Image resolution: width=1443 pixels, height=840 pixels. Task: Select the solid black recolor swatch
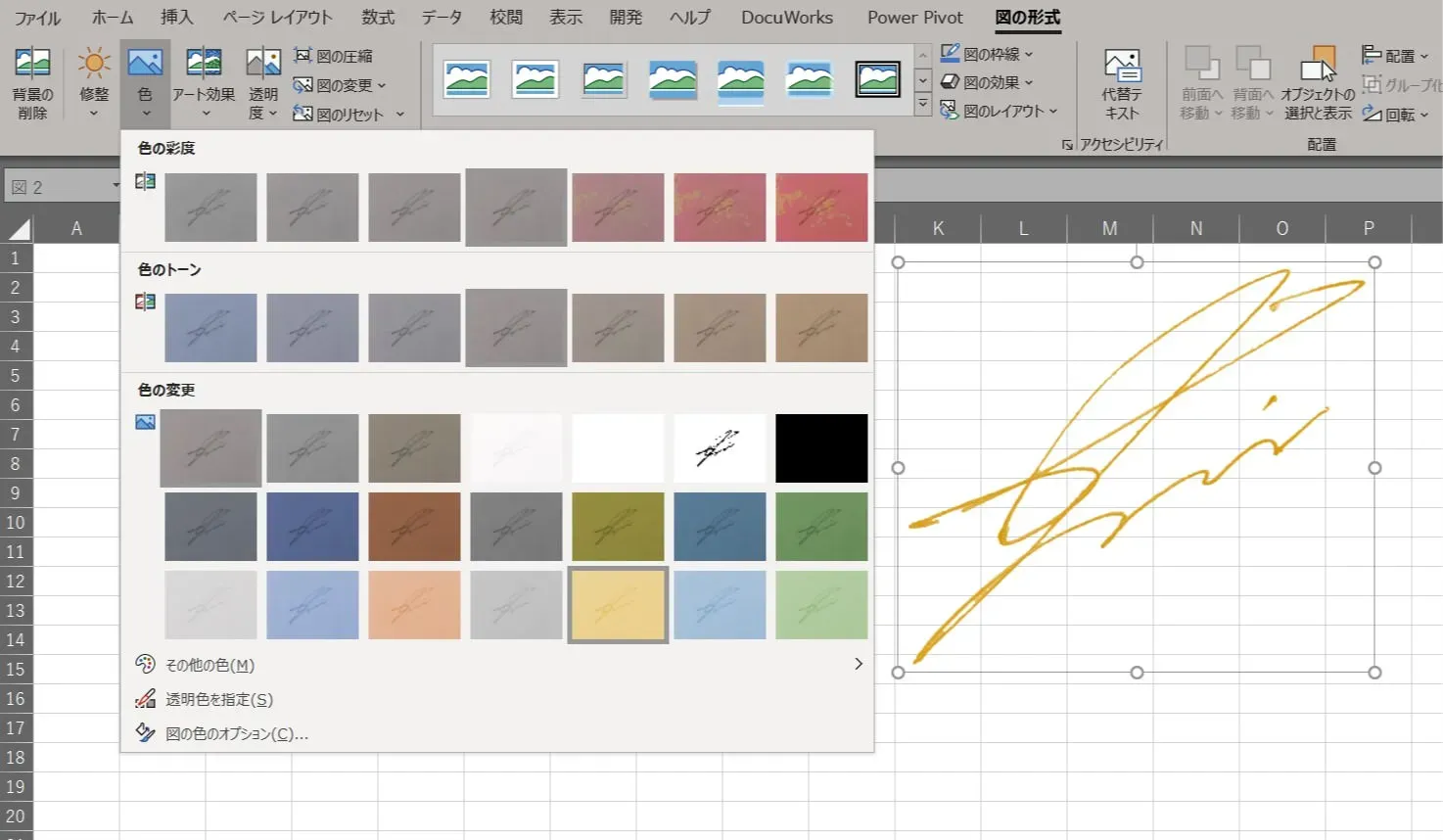click(x=821, y=448)
